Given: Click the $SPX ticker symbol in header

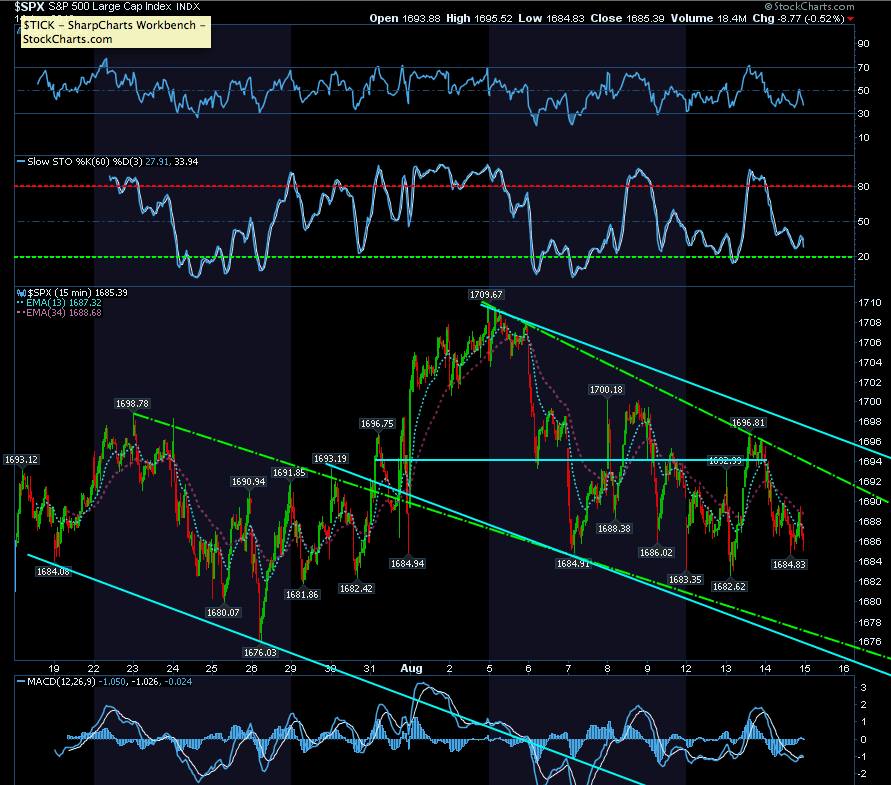Looking at the screenshot, I should click(x=30, y=7).
